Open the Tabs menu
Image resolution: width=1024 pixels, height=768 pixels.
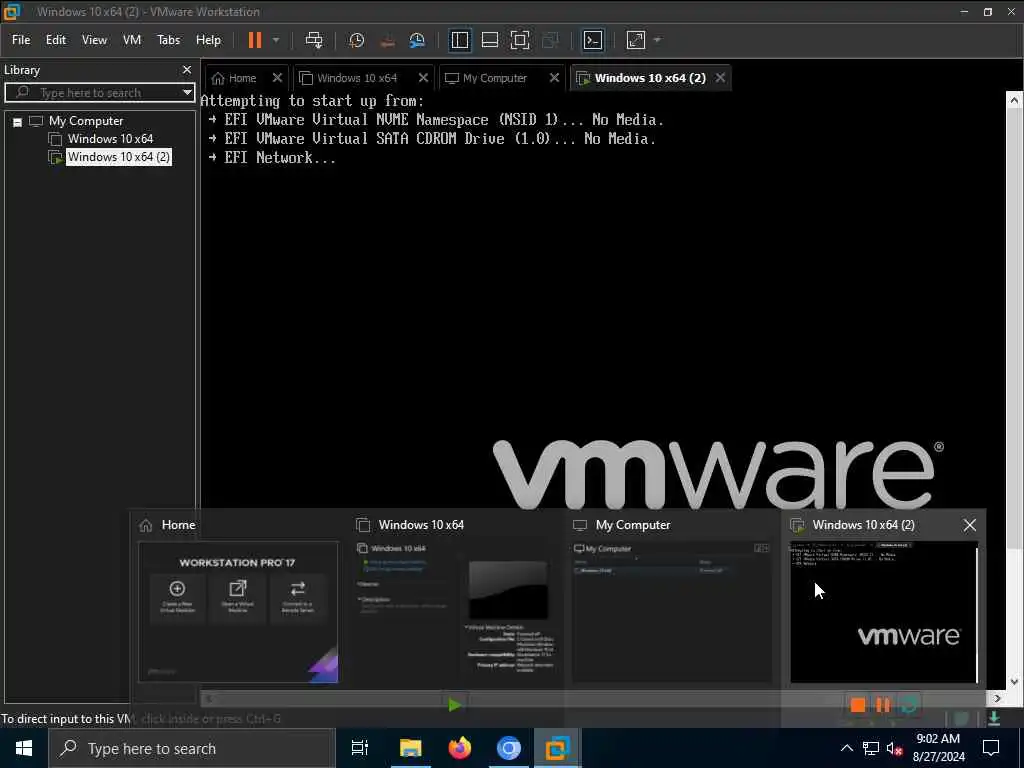pyautogui.click(x=168, y=40)
